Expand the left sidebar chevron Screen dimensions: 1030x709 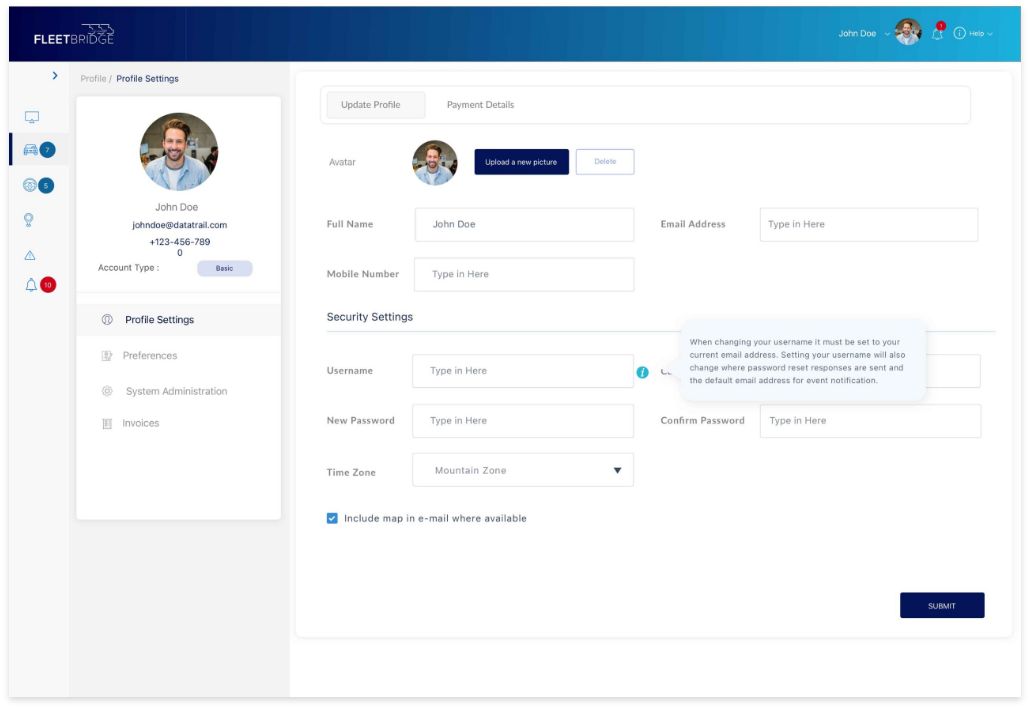[55, 76]
